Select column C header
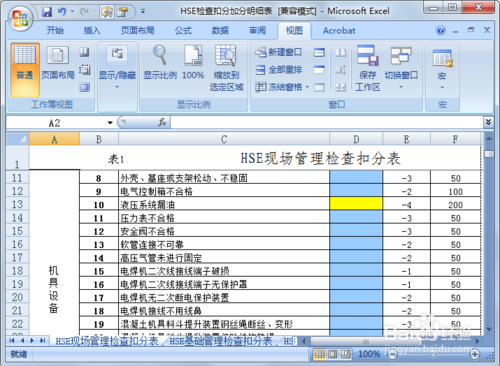Viewport: 500px width, 366px height. [224, 139]
